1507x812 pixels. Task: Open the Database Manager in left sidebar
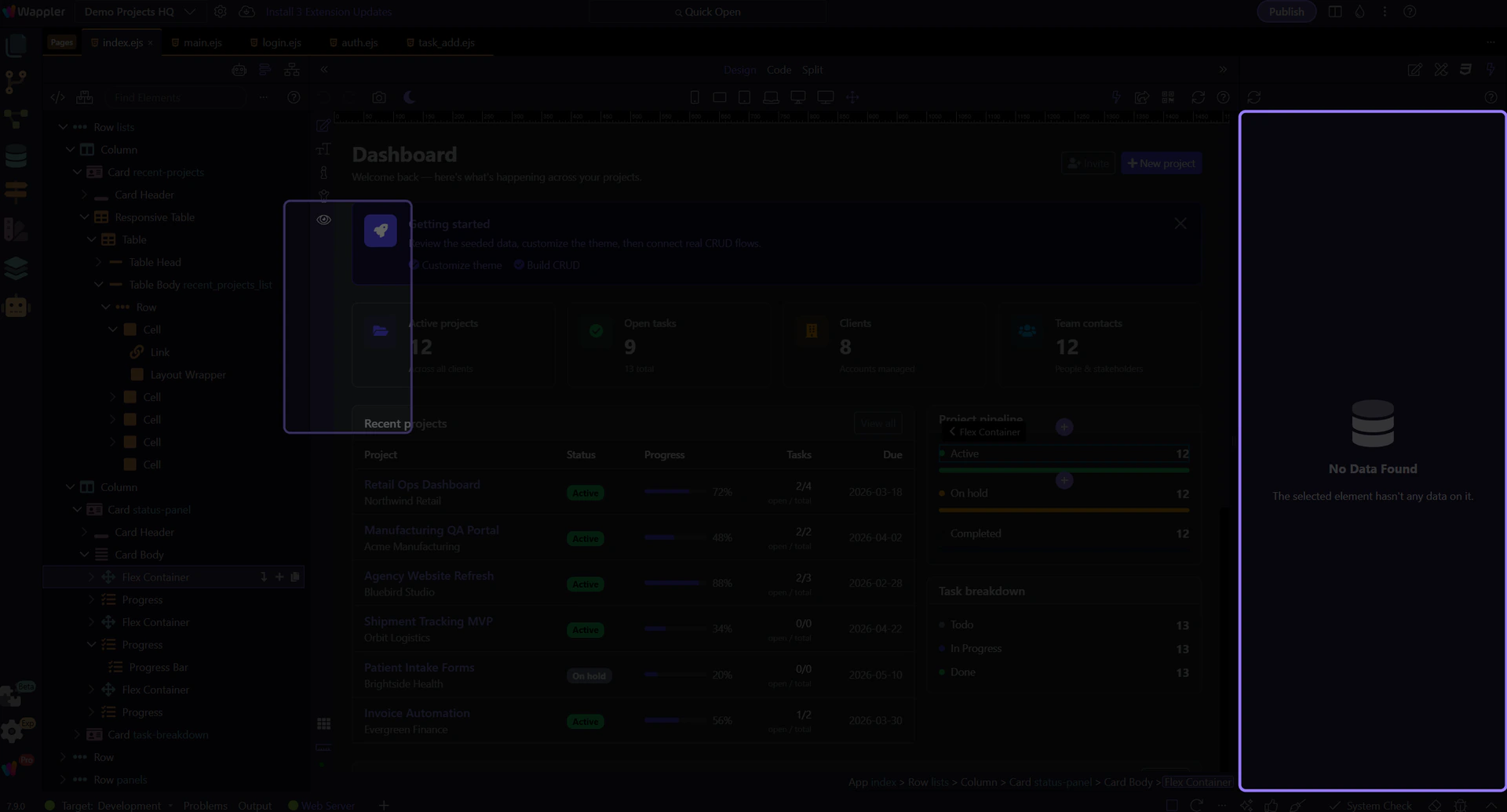16,156
